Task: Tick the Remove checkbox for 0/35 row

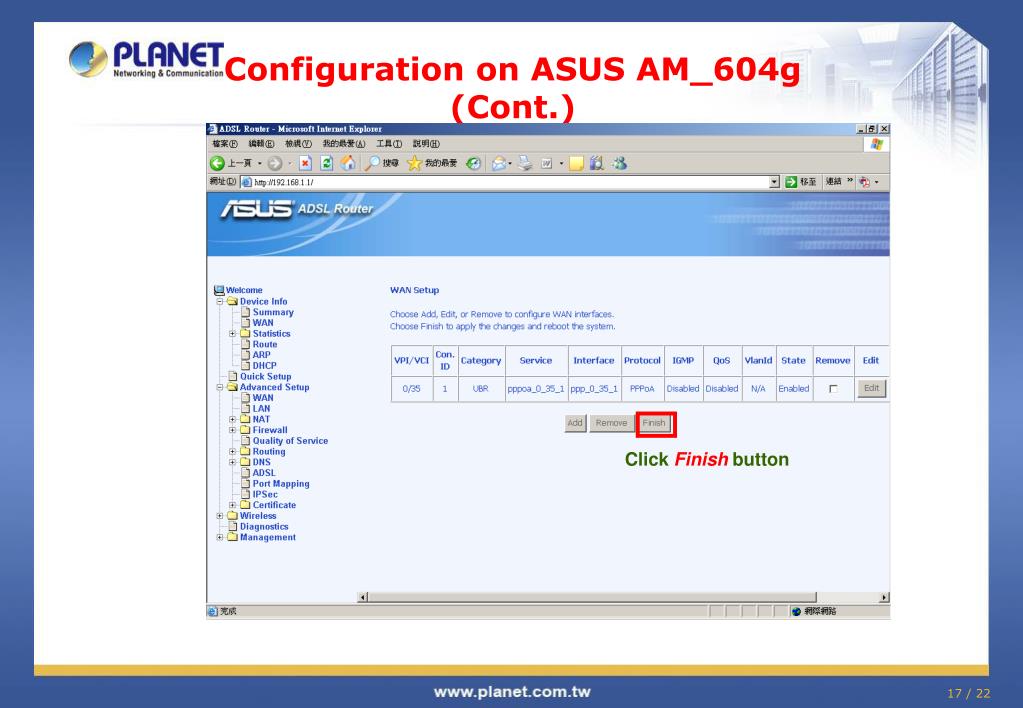Action: coord(833,389)
